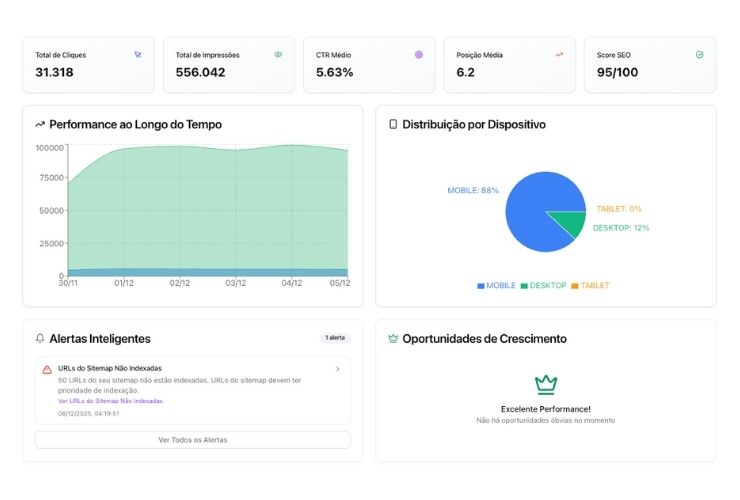Click the crown icon beside Oportunidades de Crescimento title
The image size is (740, 500).
coord(393,339)
